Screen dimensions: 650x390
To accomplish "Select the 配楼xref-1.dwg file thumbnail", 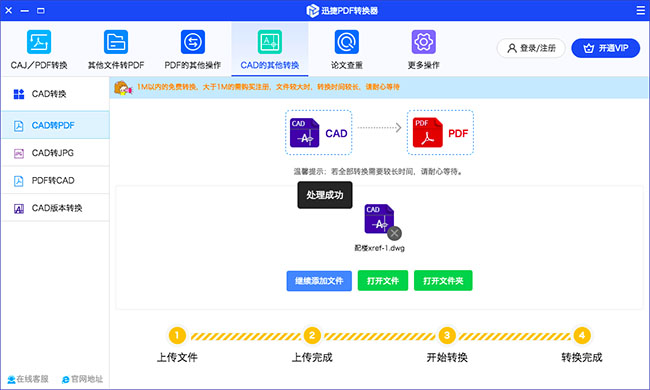I will tap(379, 219).
